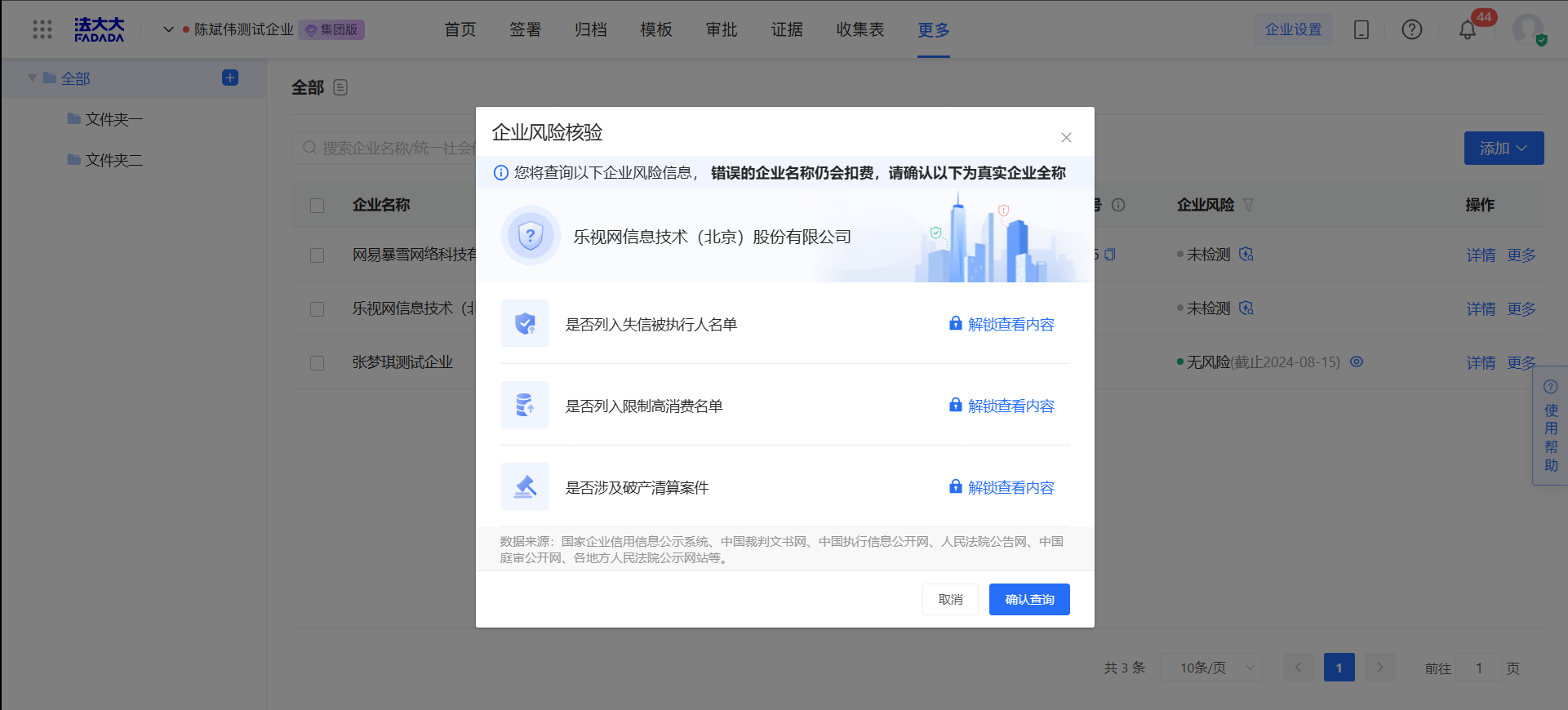
Task: Click the list icon beside 全部 title
Action: [x=341, y=87]
